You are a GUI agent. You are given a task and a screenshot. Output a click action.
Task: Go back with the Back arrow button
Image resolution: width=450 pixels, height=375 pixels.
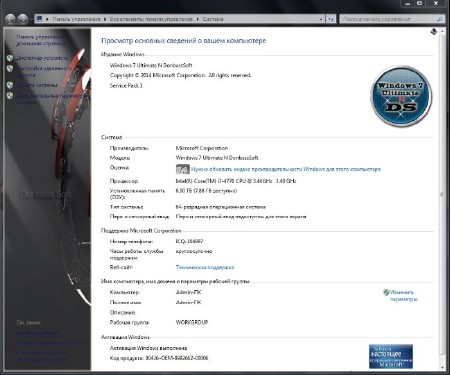10,19
